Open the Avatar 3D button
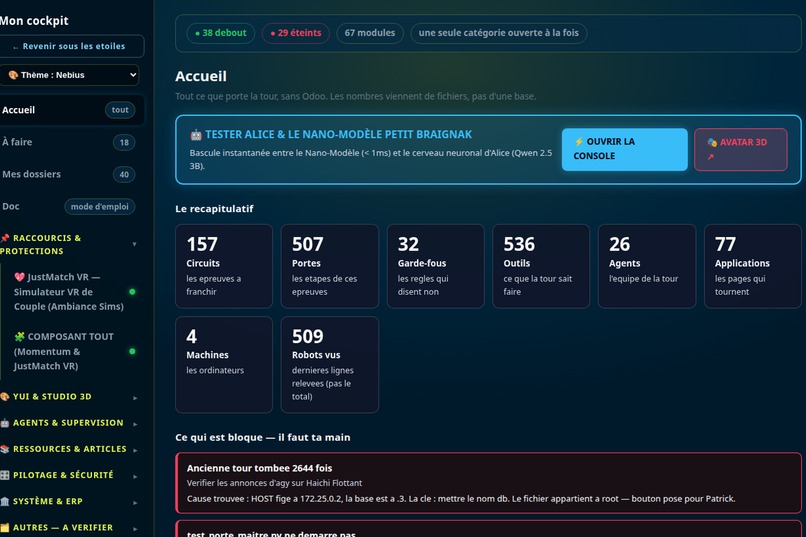Viewport: 806px width, 537px height. 741,150
